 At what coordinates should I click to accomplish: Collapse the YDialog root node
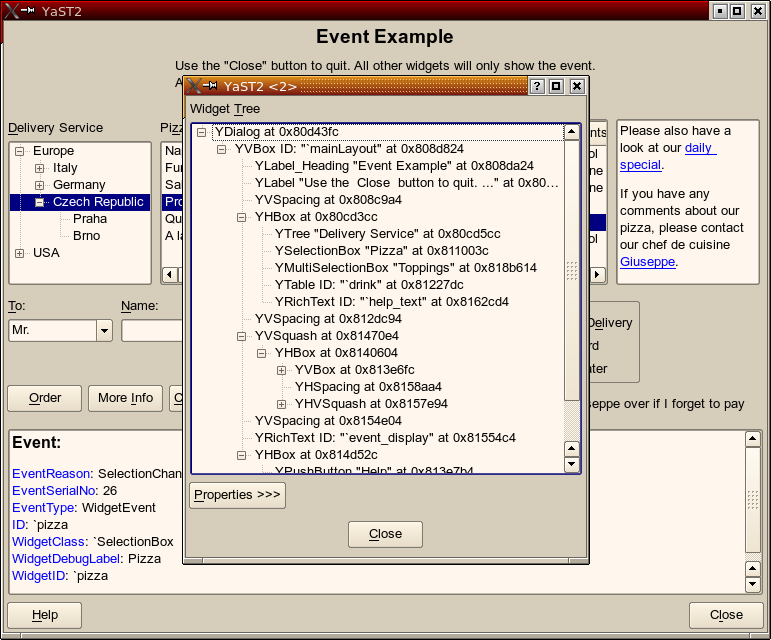pos(202,132)
